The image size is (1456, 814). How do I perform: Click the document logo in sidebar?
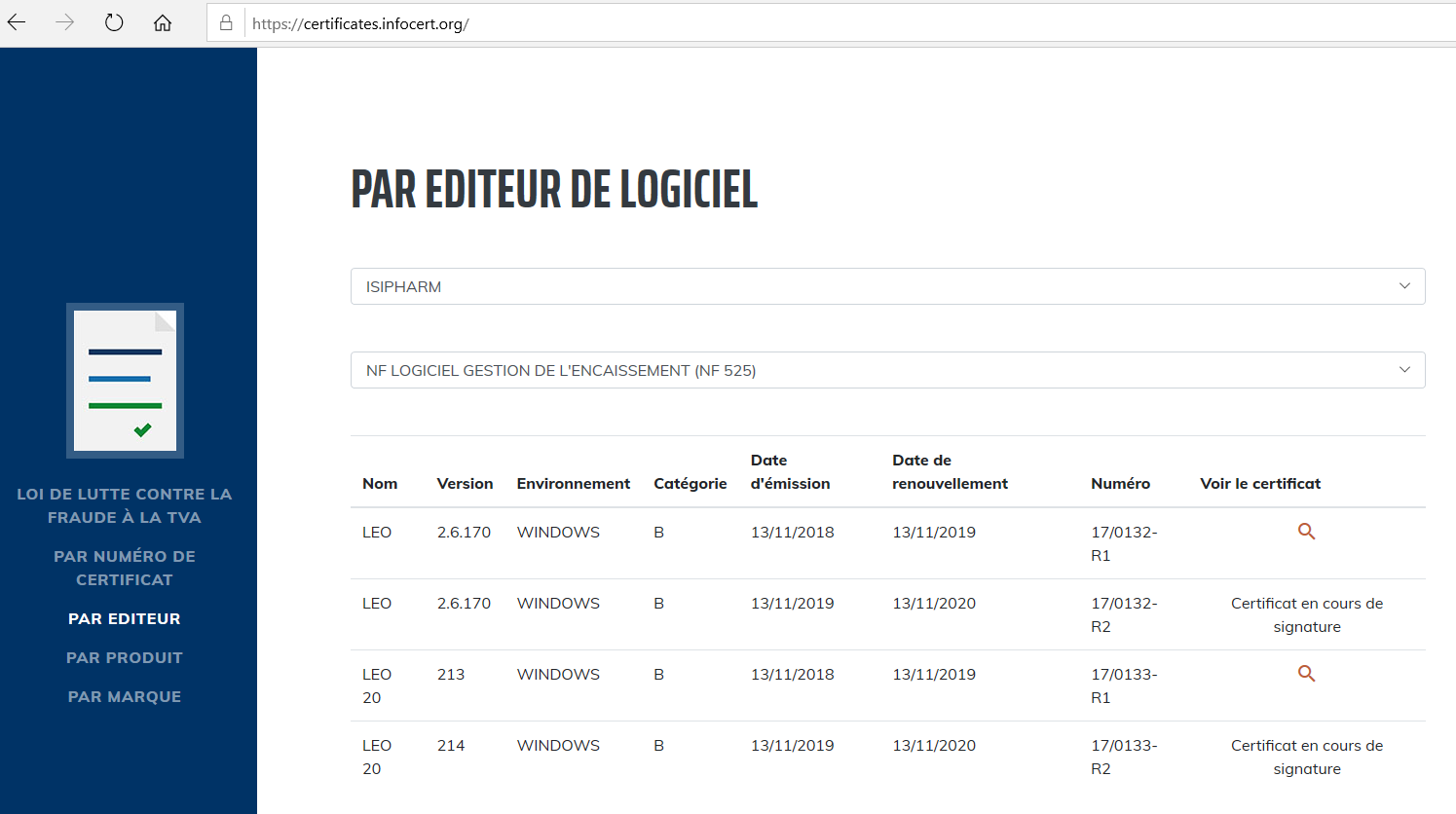[x=125, y=381]
